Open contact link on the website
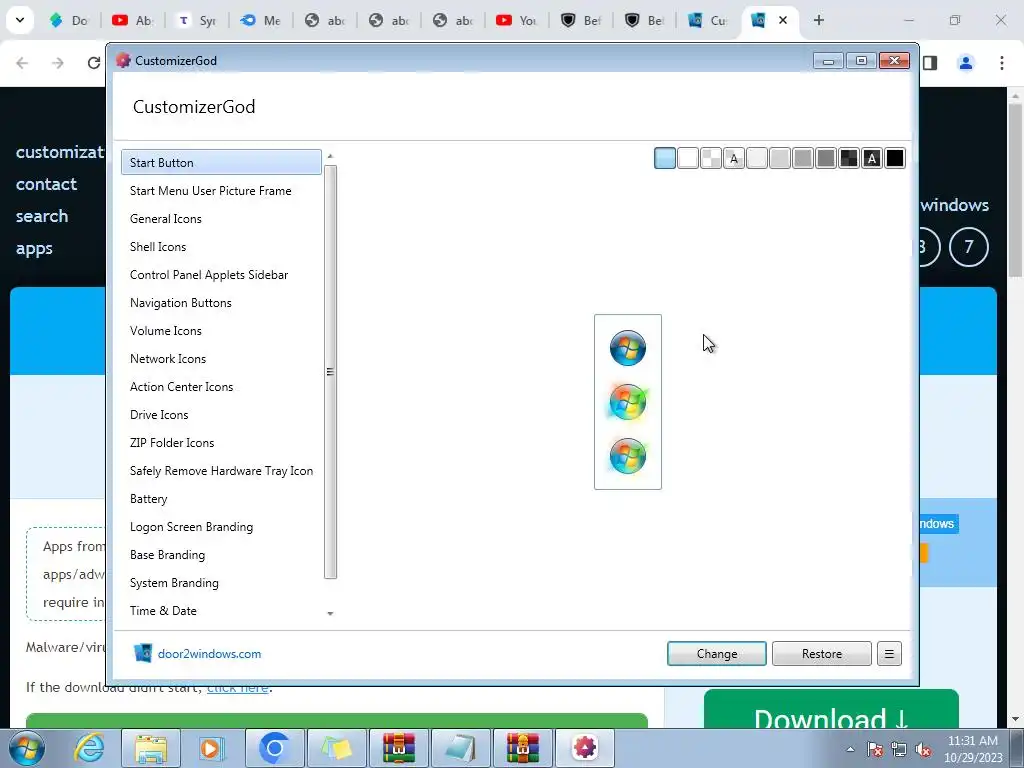The width and height of the screenshot is (1024, 768). 46,184
